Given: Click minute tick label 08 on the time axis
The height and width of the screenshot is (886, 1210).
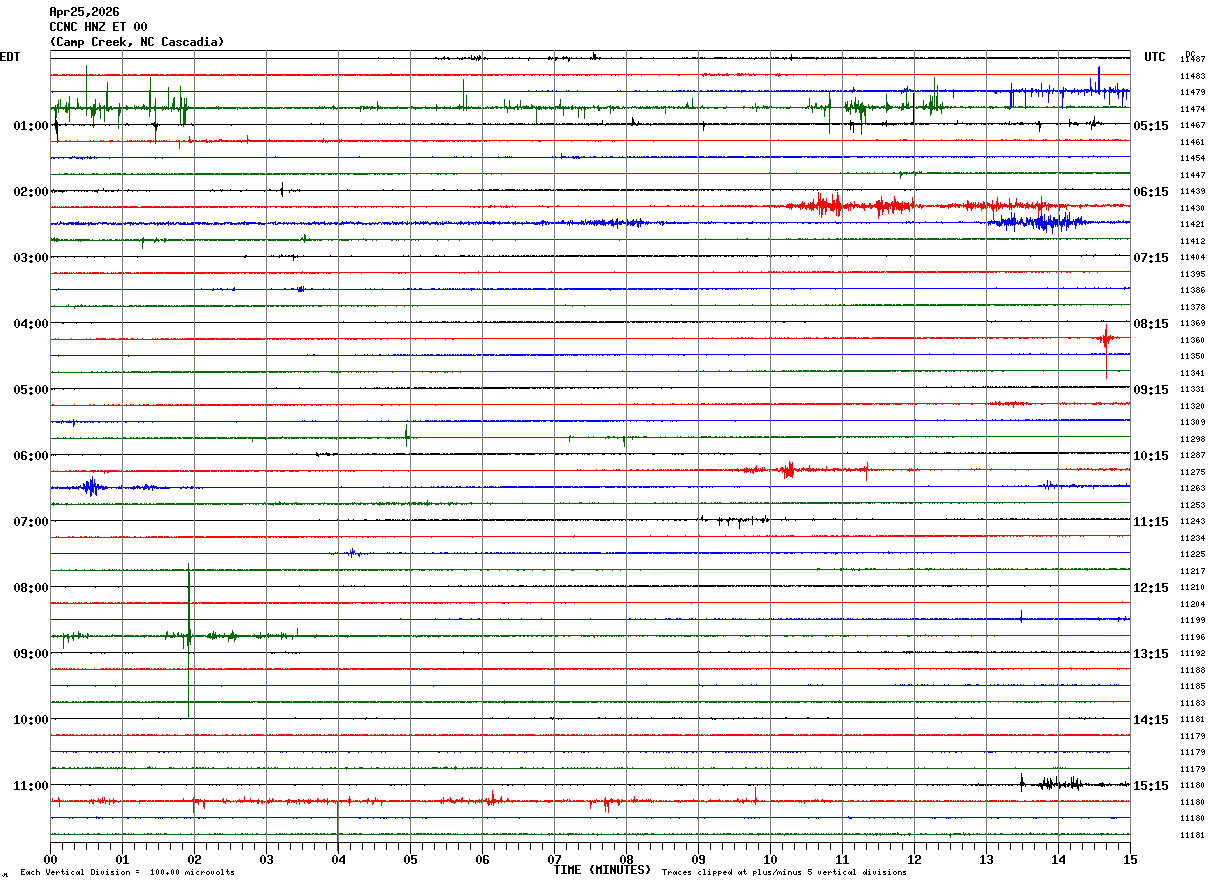Looking at the screenshot, I should pos(626,859).
